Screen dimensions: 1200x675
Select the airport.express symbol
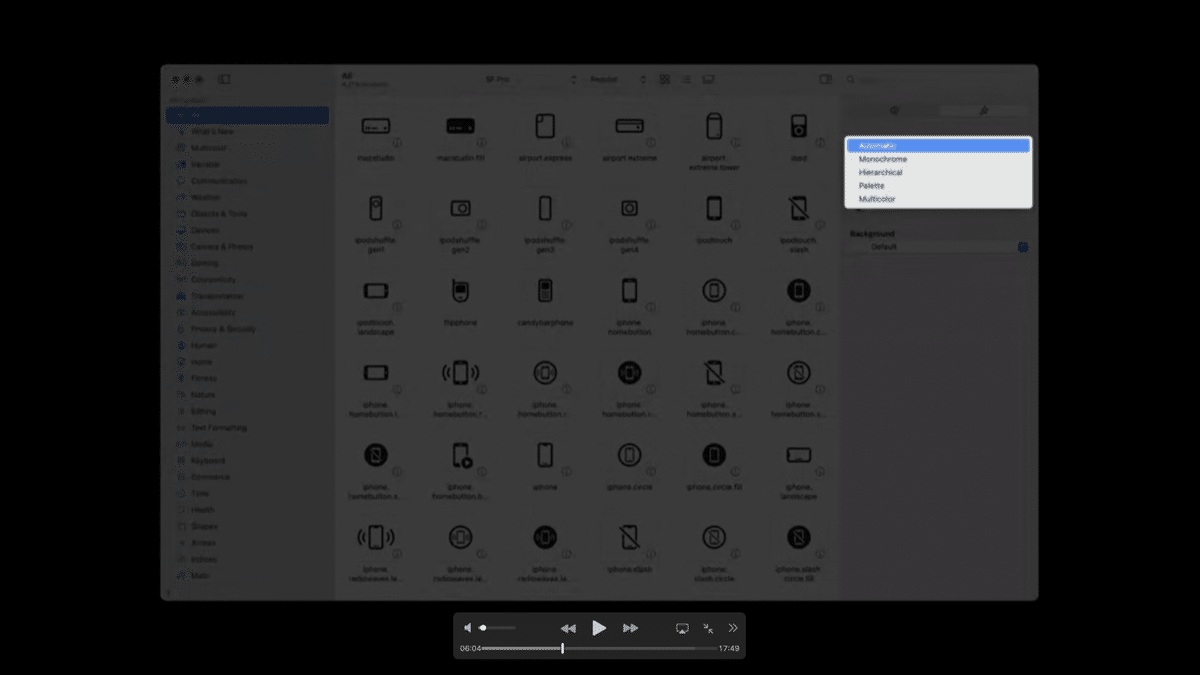tap(545, 127)
